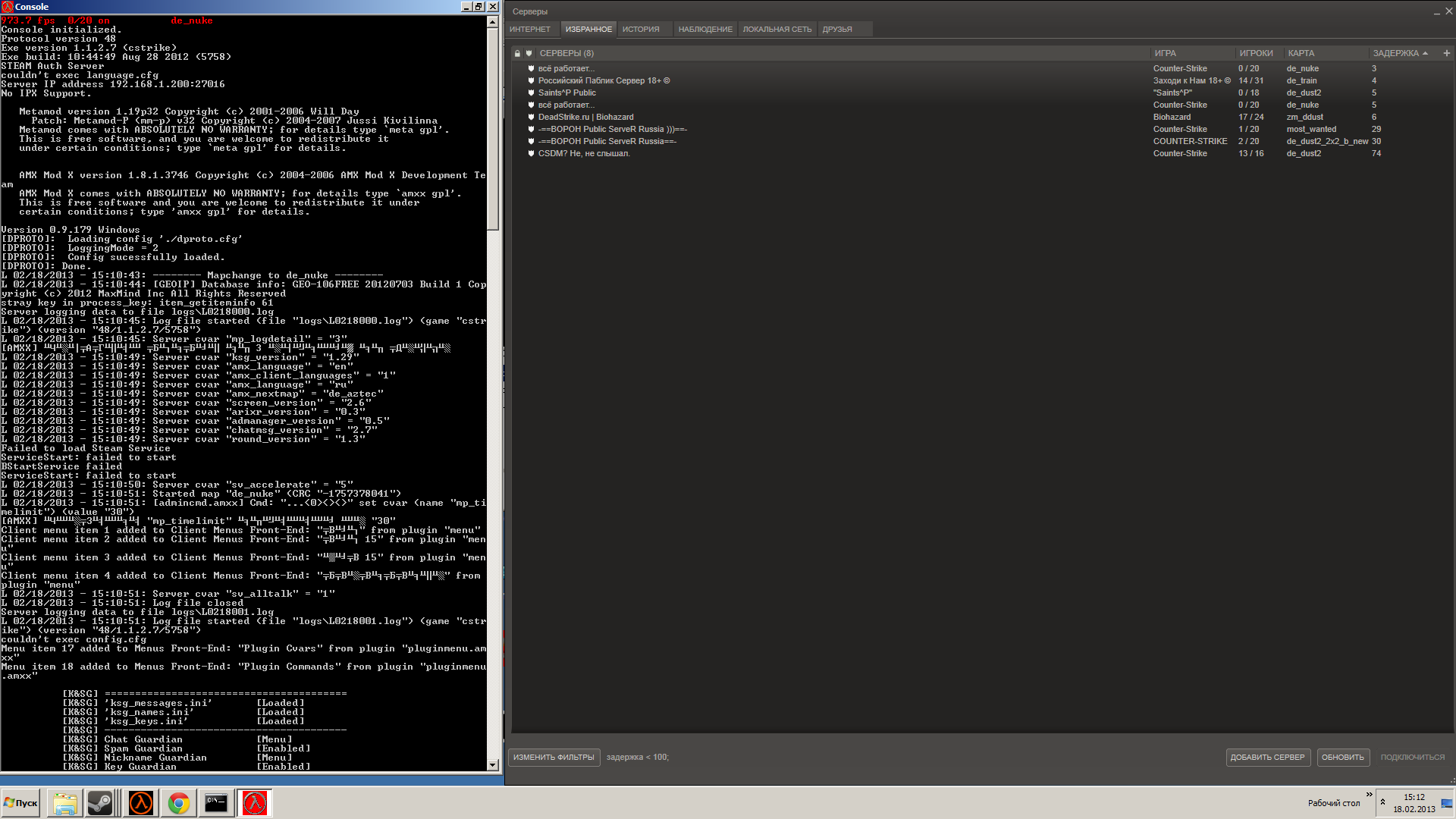Click the add column plus icon
The height and width of the screenshot is (819, 1456).
1447,53
